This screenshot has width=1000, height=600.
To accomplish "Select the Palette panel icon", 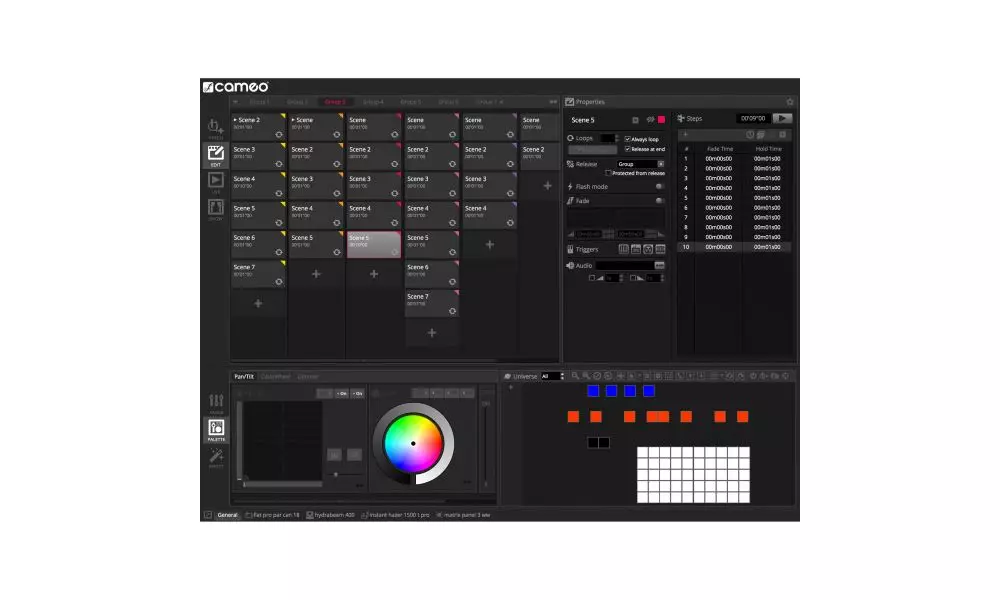I will (216, 430).
